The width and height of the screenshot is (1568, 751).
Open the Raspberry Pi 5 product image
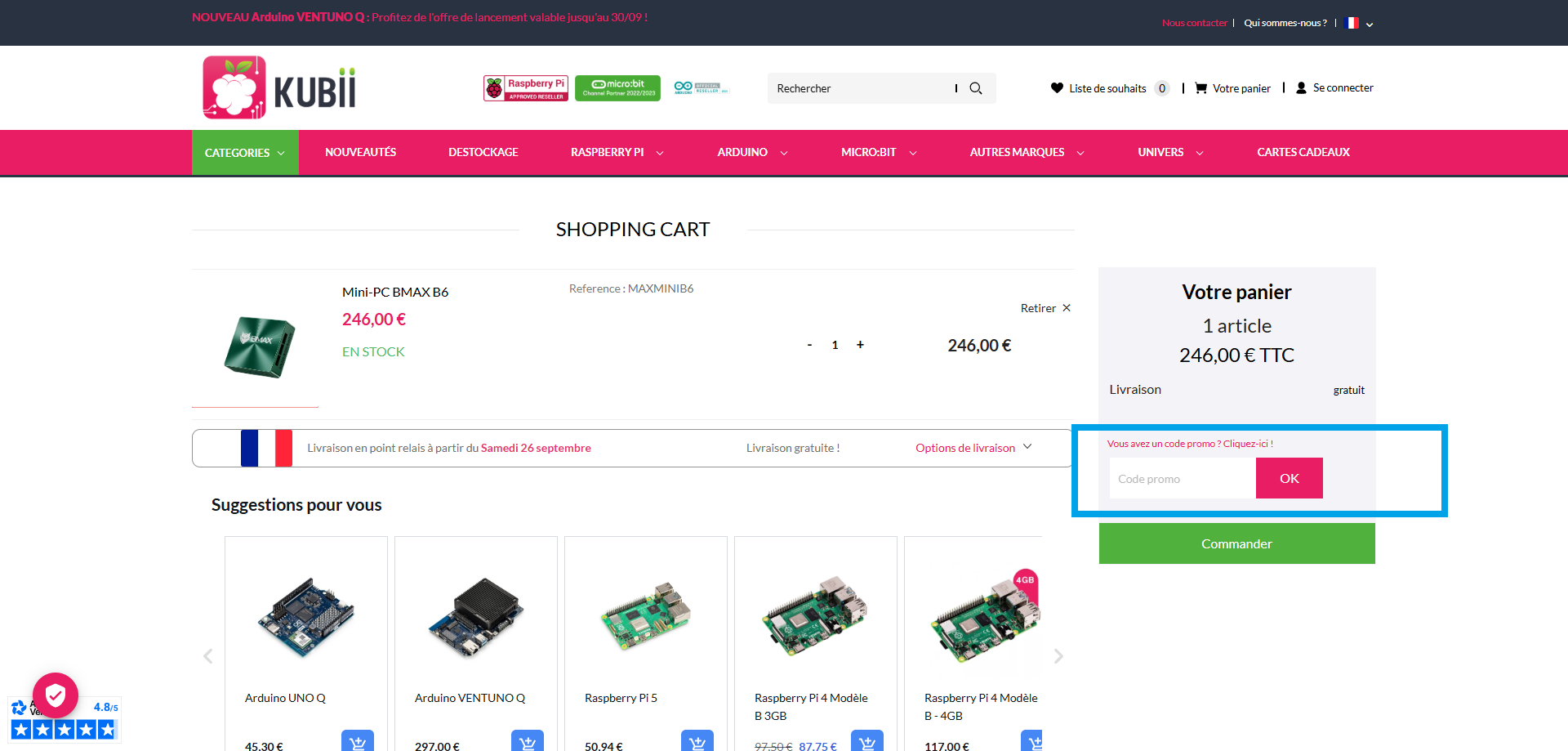(x=646, y=617)
